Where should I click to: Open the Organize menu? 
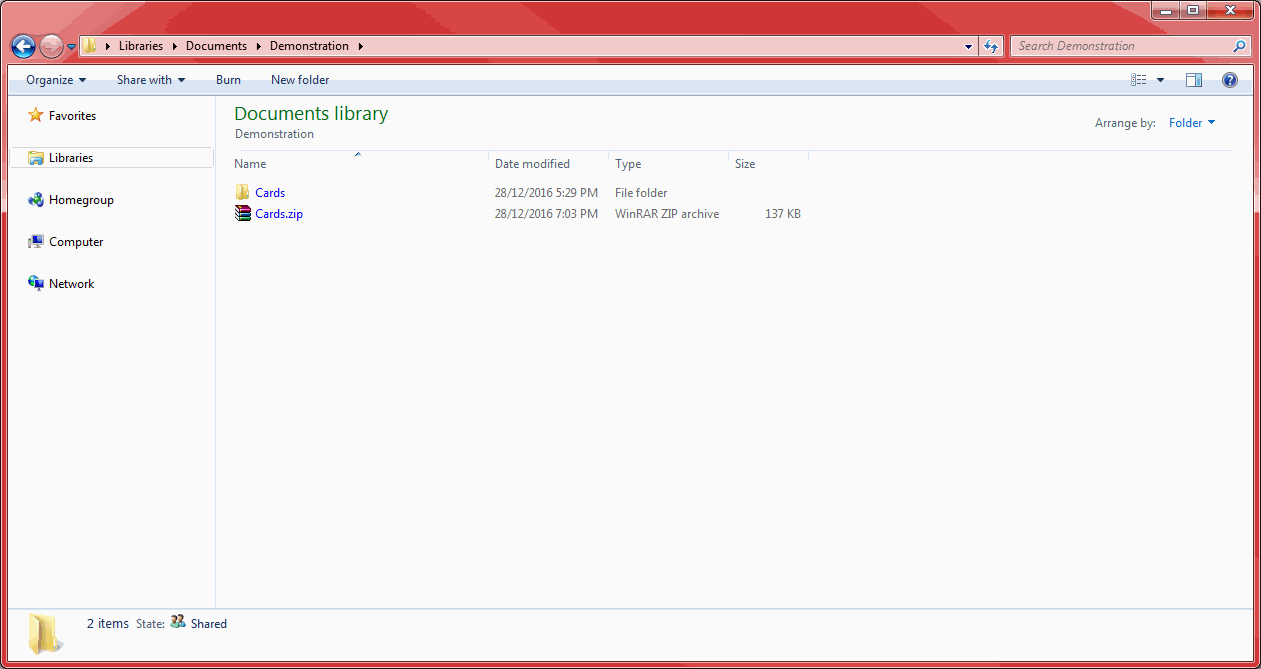(56, 80)
